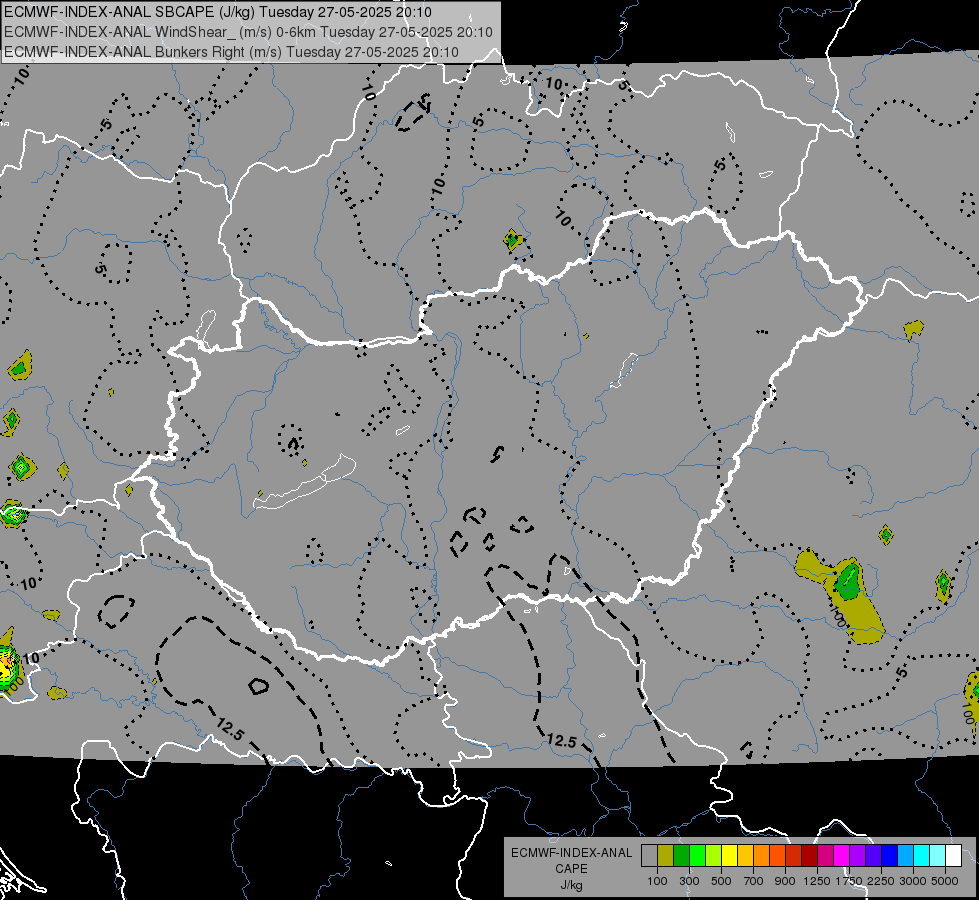Click the ECMWF-INDEX-ANAL text in the legend box
This screenshot has width=979, height=900.
click(571, 853)
